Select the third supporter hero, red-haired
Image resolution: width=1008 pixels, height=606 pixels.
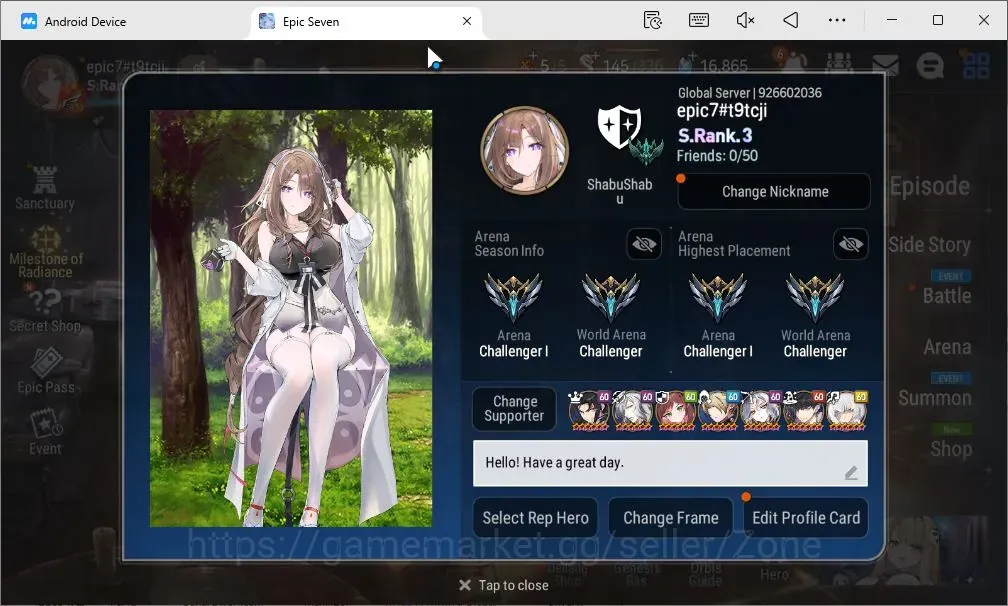(675, 411)
